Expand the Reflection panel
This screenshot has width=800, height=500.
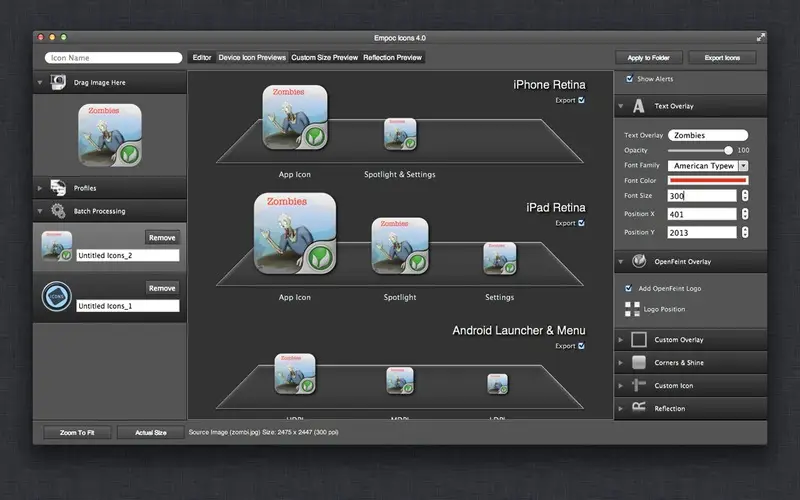pyautogui.click(x=621, y=408)
